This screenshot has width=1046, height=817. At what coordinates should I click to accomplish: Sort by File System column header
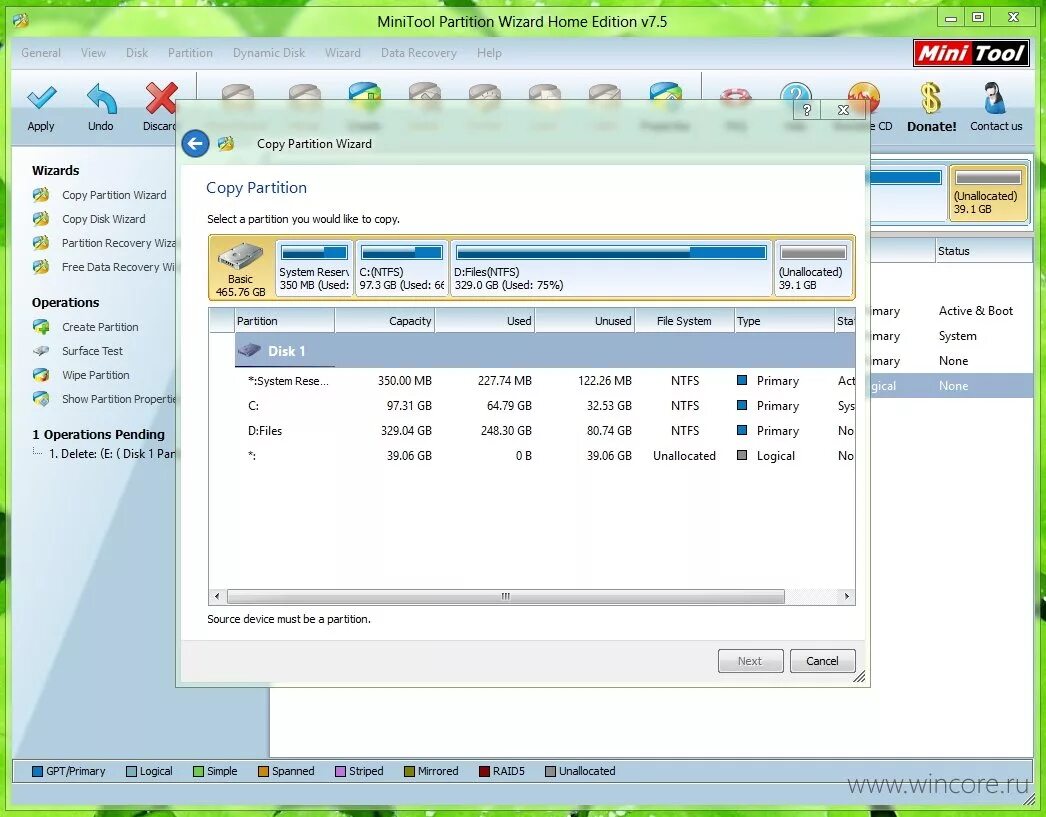tap(684, 321)
